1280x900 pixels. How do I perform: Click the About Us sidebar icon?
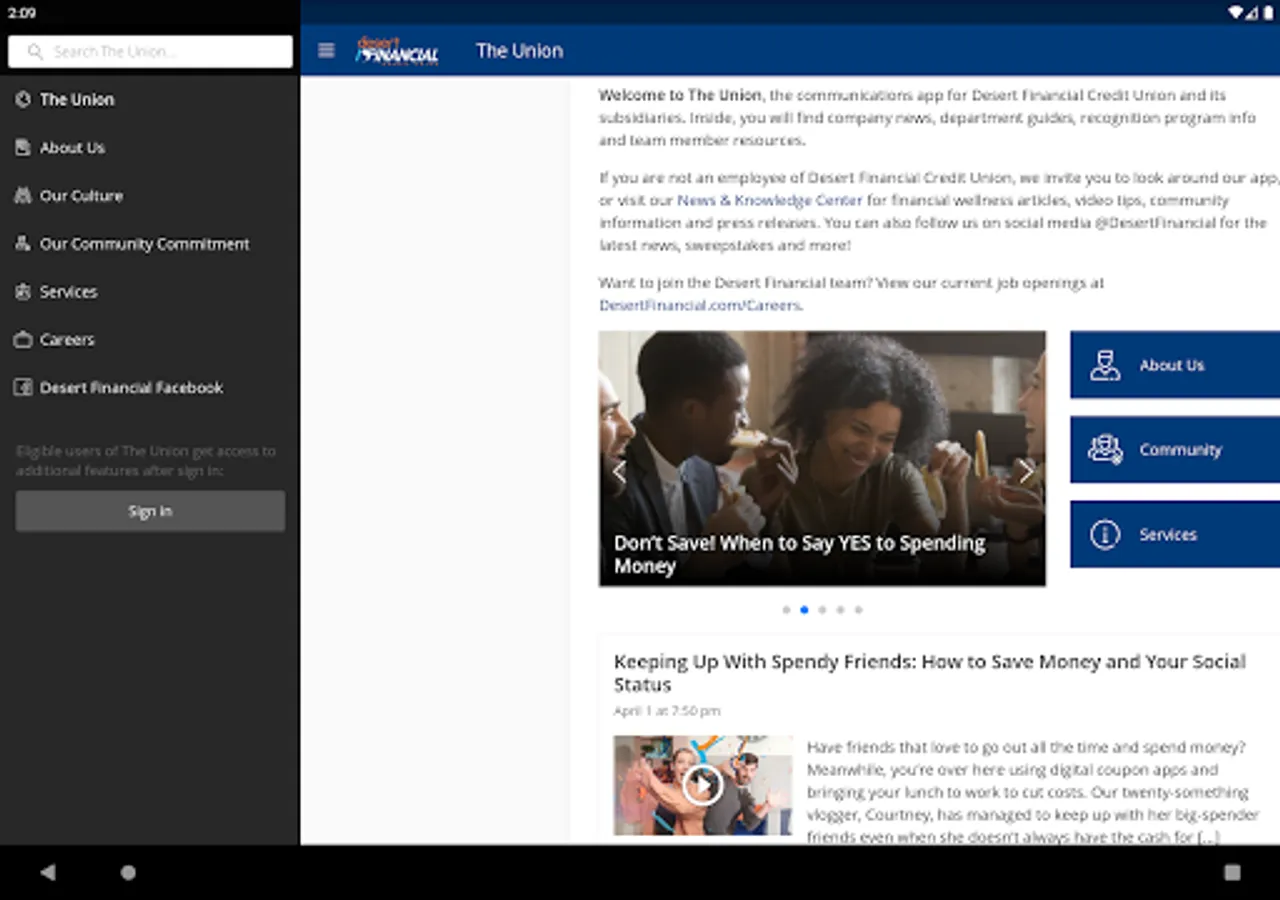[x=23, y=147]
